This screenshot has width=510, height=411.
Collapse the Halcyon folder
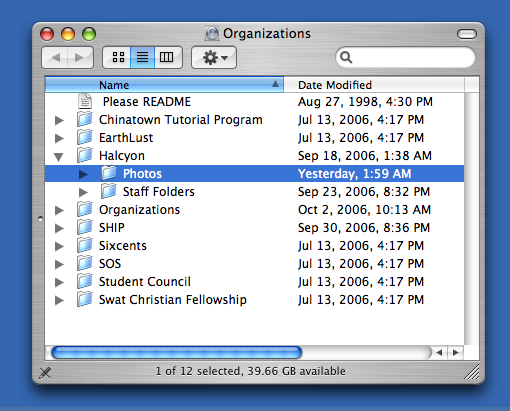click(x=59, y=156)
